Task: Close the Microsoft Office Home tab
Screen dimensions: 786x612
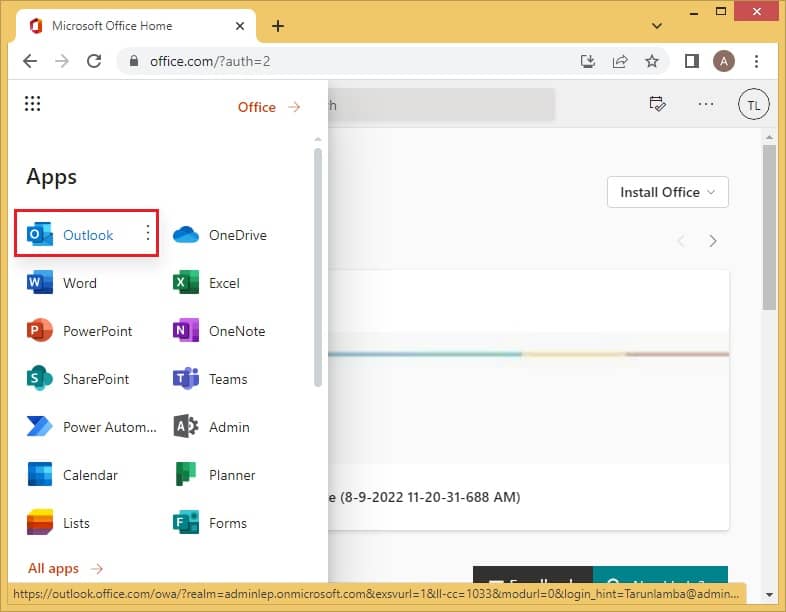Action: tap(240, 26)
